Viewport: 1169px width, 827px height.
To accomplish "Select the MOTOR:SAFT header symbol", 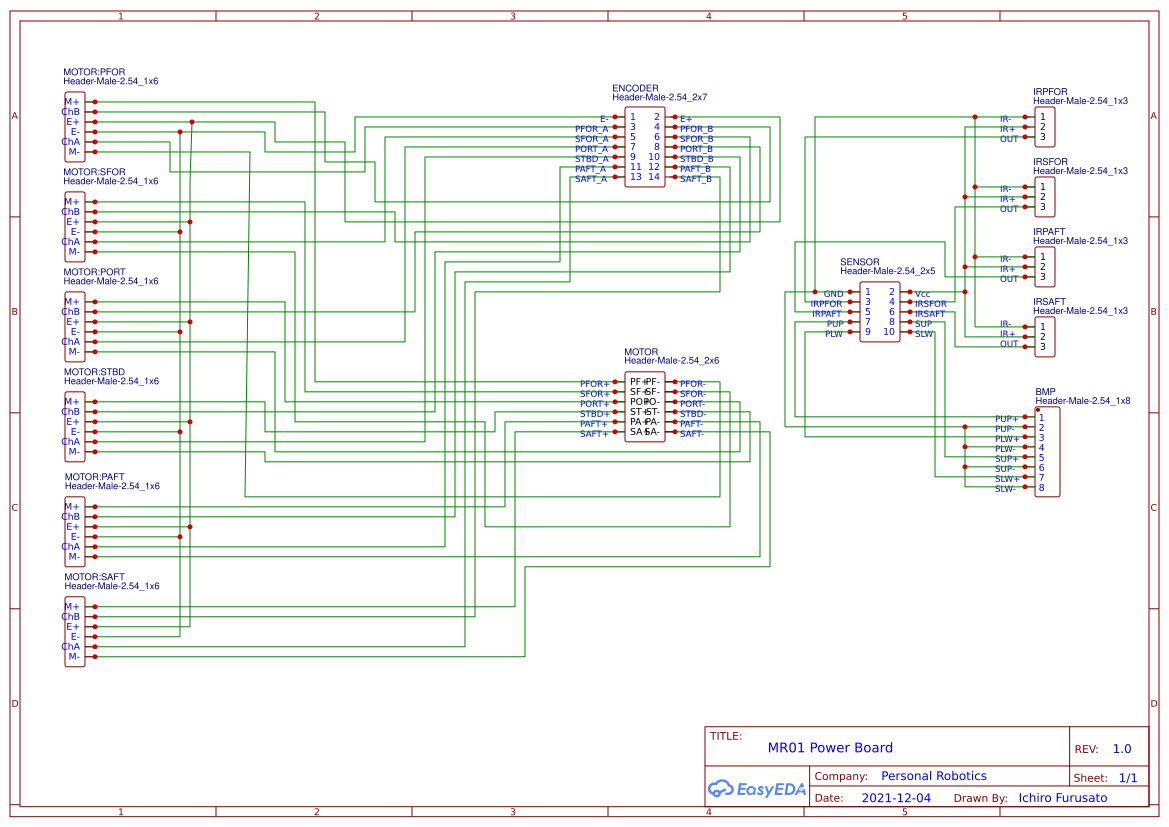I will click(x=74, y=630).
